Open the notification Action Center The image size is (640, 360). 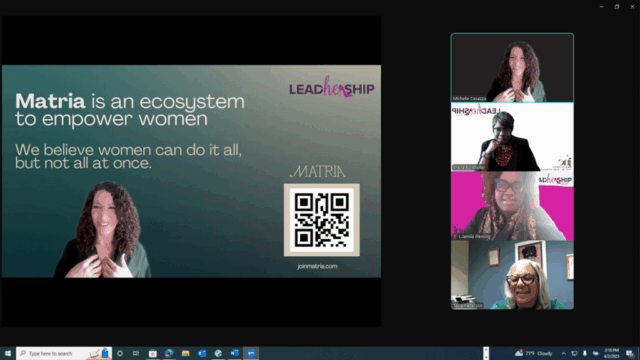click(x=630, y=353)
